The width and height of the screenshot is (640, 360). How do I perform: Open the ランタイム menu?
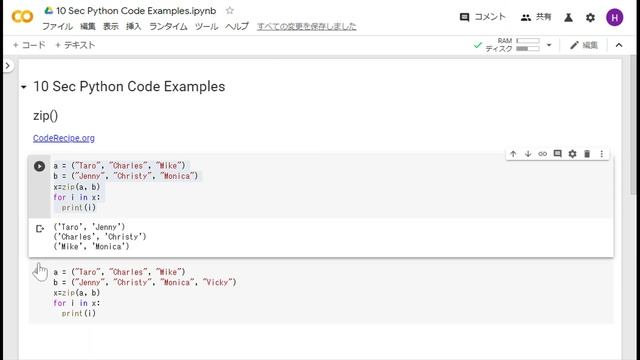(168, 27)
